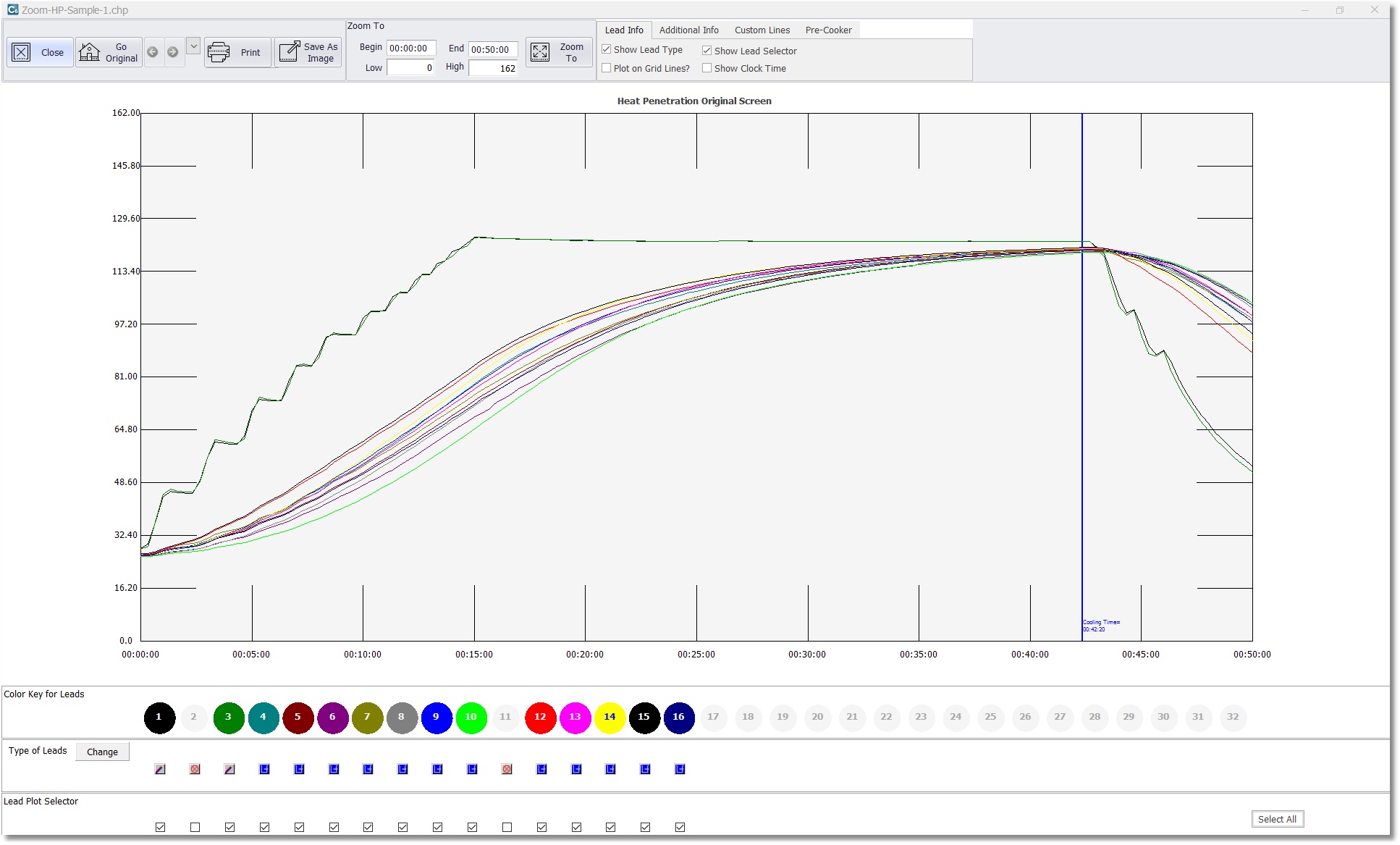Screen dimensions: 1400x845
Task: Click the blue Cooling Time marker line
Action: [1082, 377]
